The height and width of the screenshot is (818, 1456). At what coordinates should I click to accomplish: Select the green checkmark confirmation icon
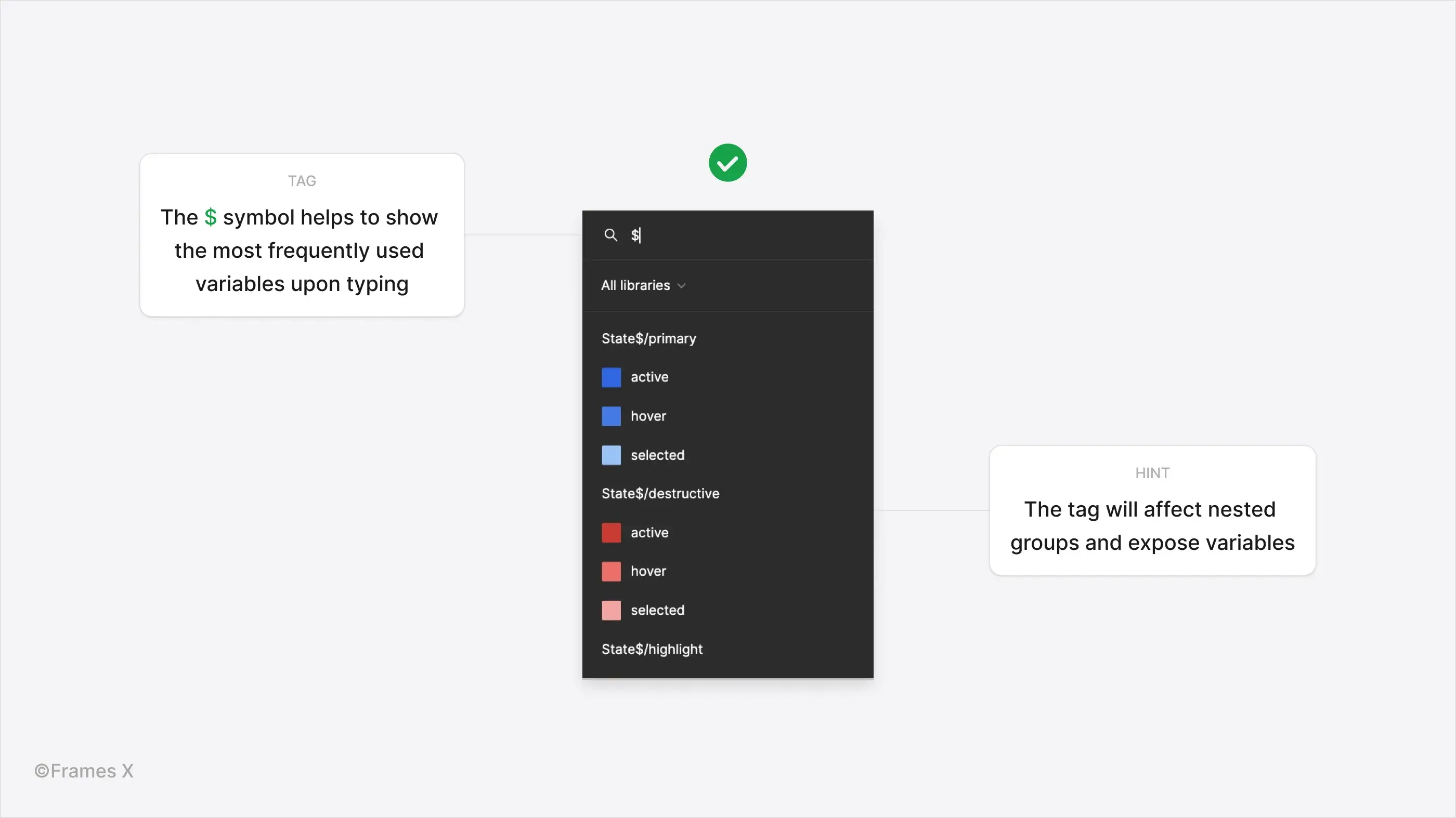[727, 163]
